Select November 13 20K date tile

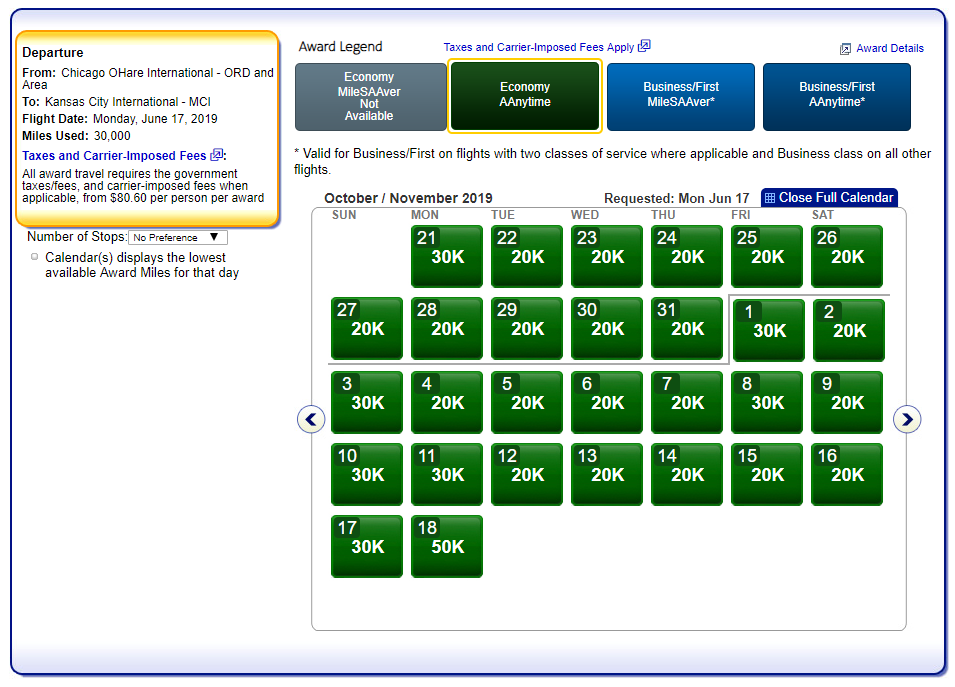tap(607, 474)
